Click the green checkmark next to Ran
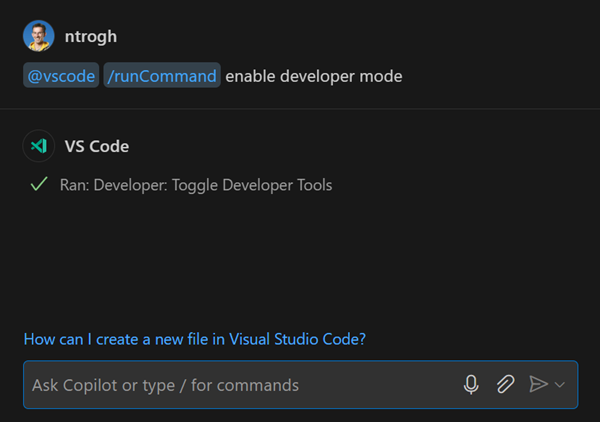The width and height of the screenshot is (600, 422). [39, 185]
